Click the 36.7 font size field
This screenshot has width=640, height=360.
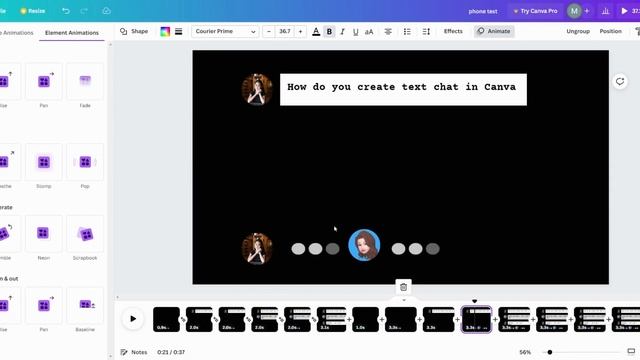pos(284,31)
